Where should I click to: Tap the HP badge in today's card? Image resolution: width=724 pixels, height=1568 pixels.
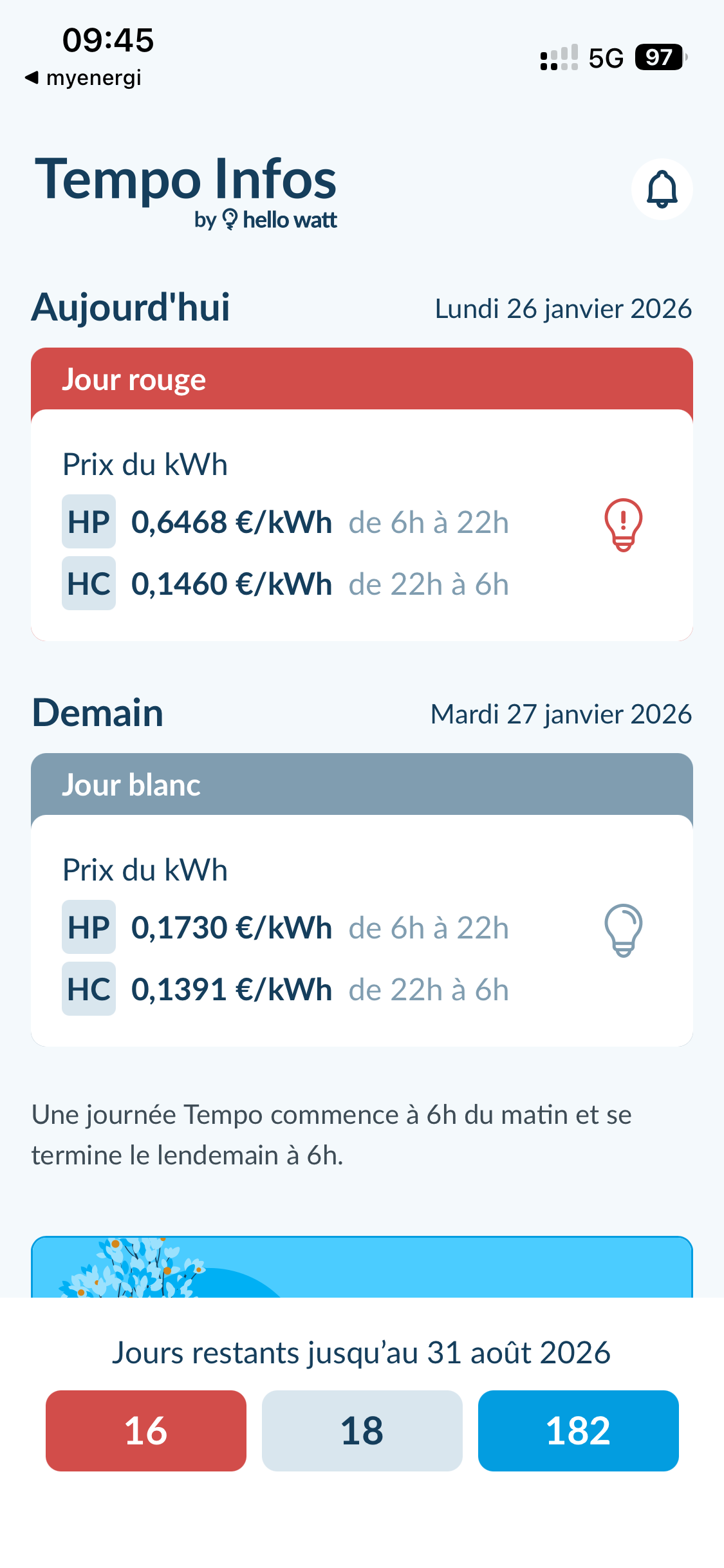[89, 522]
